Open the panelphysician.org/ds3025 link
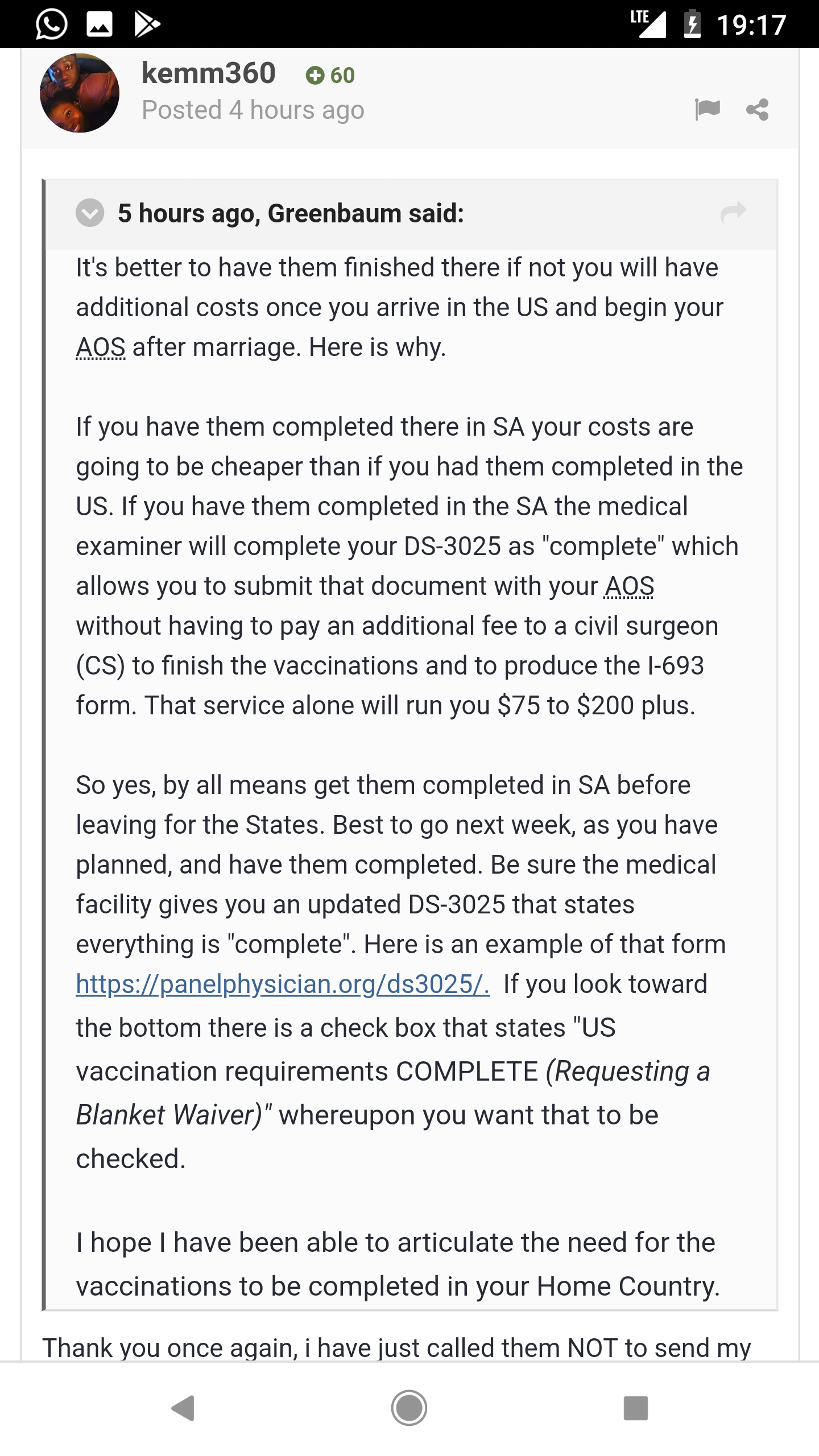This screenshot has width=819, height=1456. [x=283, y=985]
